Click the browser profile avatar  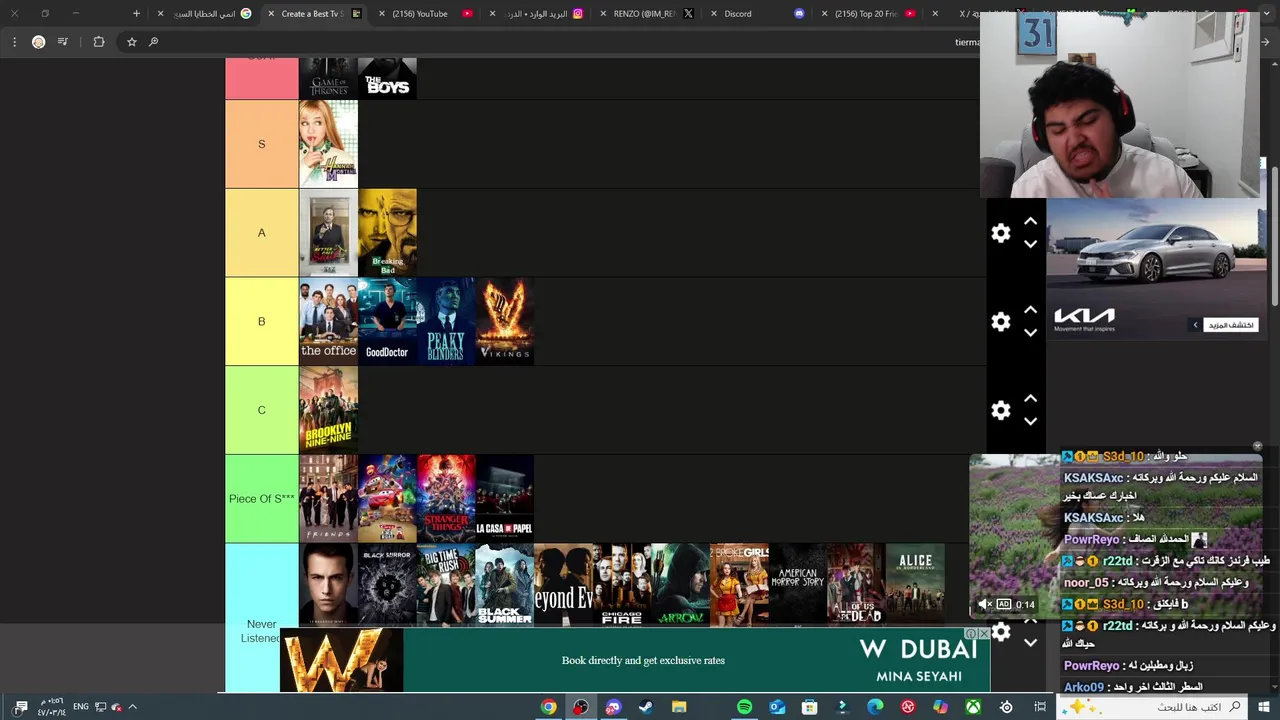[38, 42]
